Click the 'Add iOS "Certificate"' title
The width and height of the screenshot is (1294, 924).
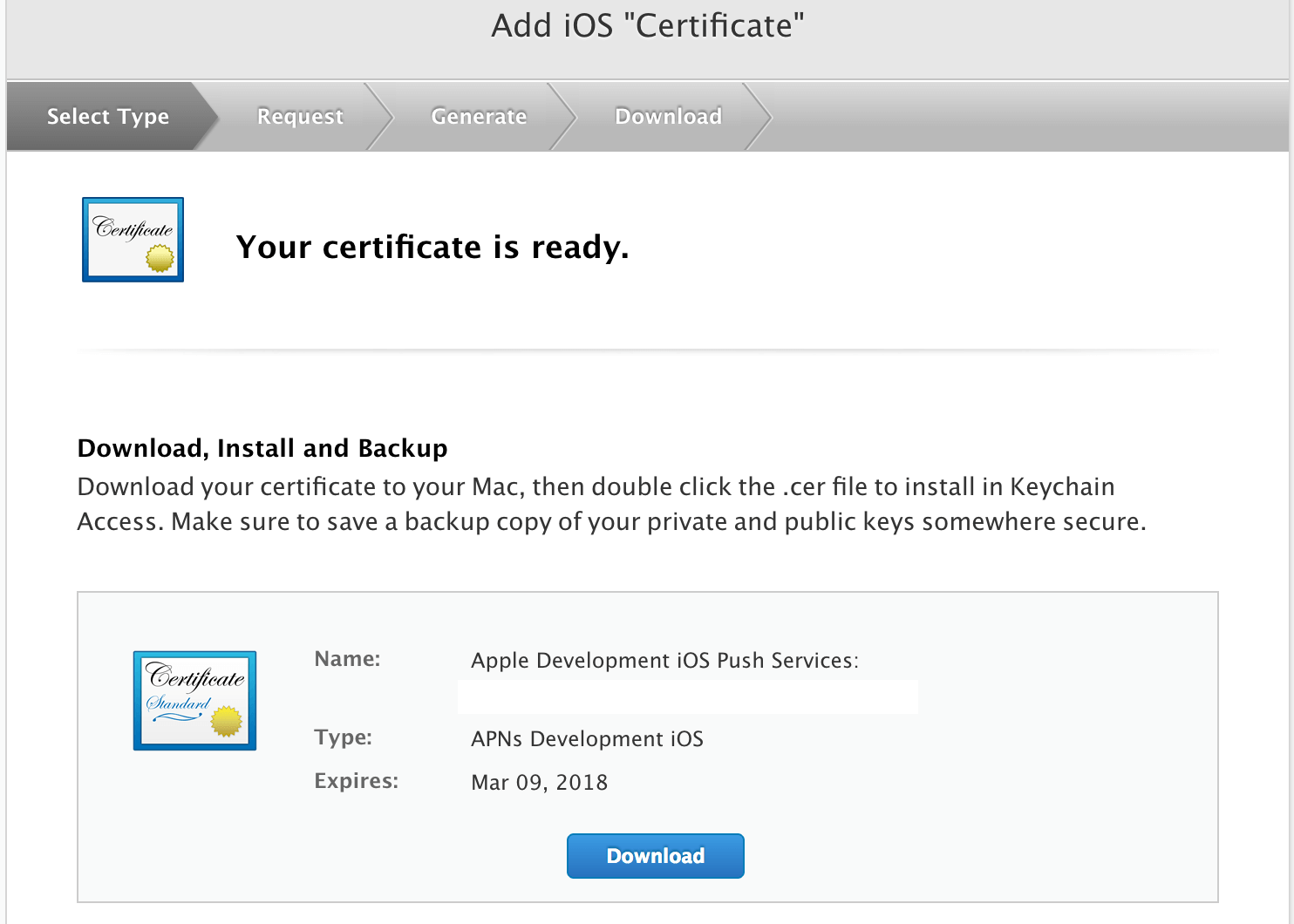pos(648,25)
